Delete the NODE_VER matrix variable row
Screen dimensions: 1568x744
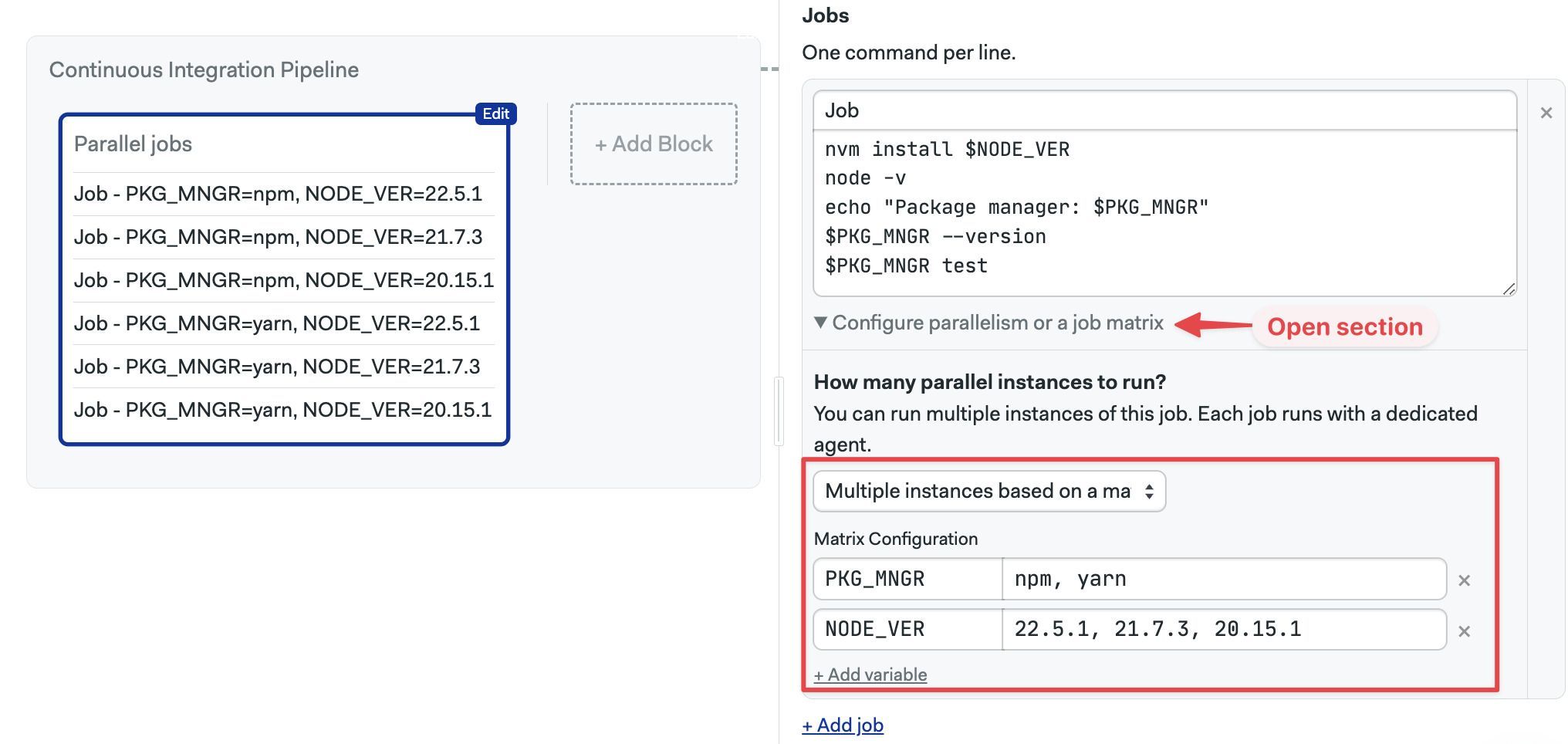coord(1464,631)
